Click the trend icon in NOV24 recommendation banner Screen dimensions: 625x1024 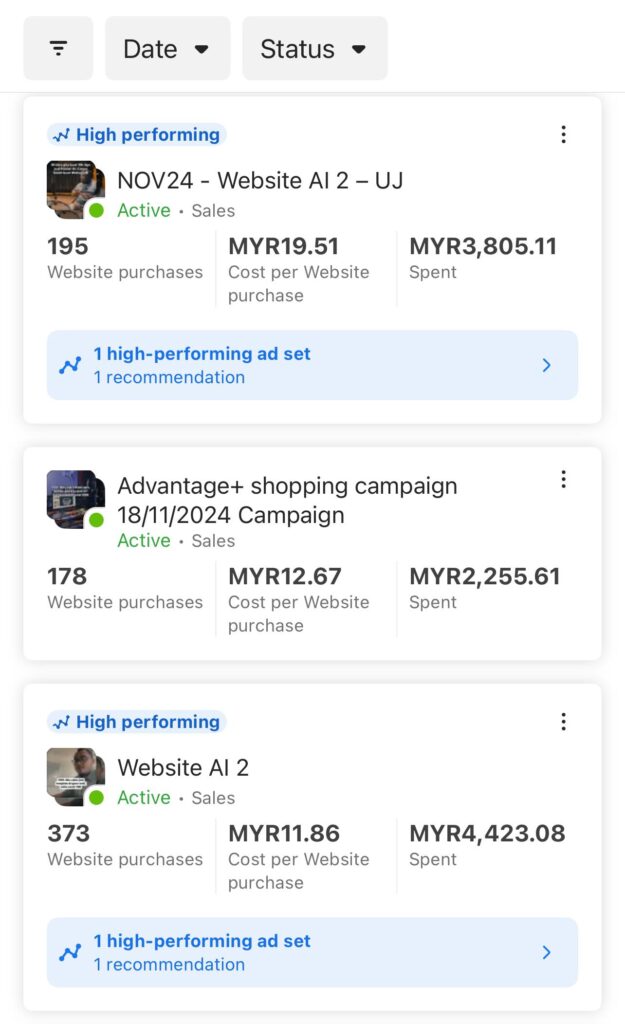(70, 365)
